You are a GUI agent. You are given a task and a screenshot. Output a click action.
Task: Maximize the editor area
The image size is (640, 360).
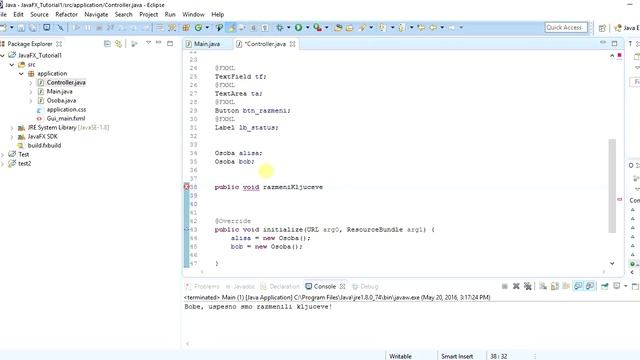[614, 43]
